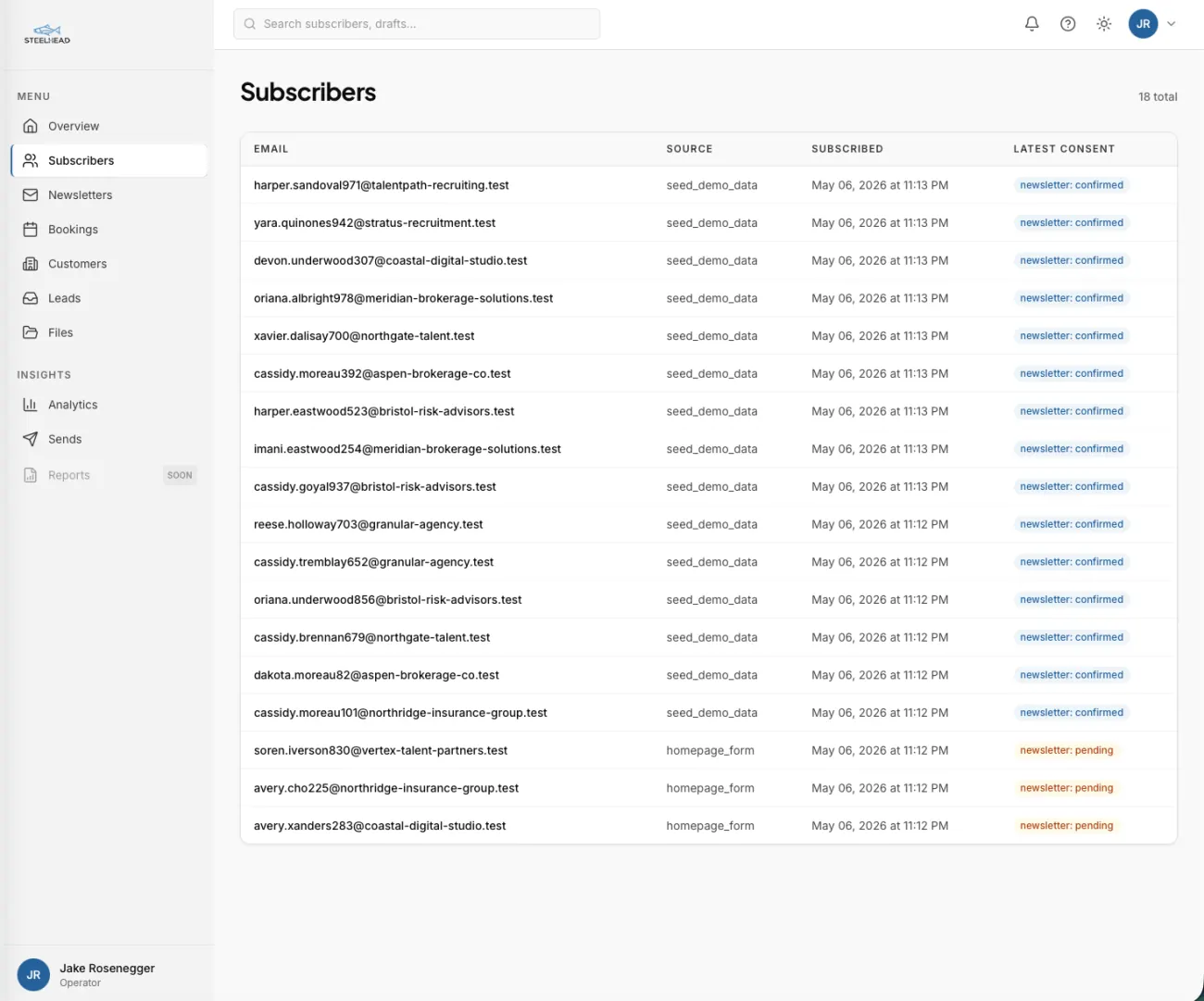The height and width of the screenshot is (1001, 1204).
Task: Click the Newsletters envelope icon
Action: tap(31, 194)
